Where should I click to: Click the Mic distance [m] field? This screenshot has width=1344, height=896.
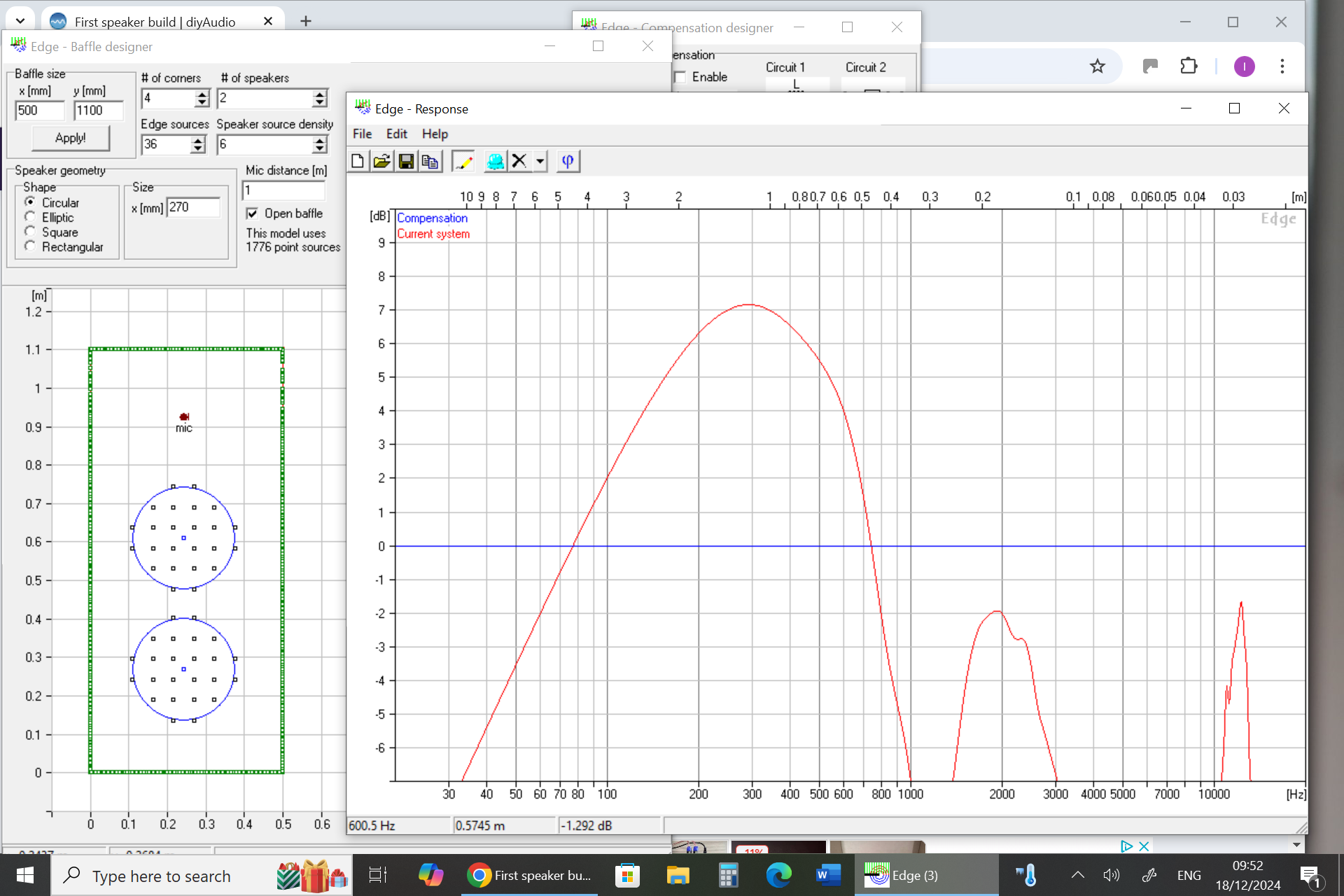(x=283, y=190)
